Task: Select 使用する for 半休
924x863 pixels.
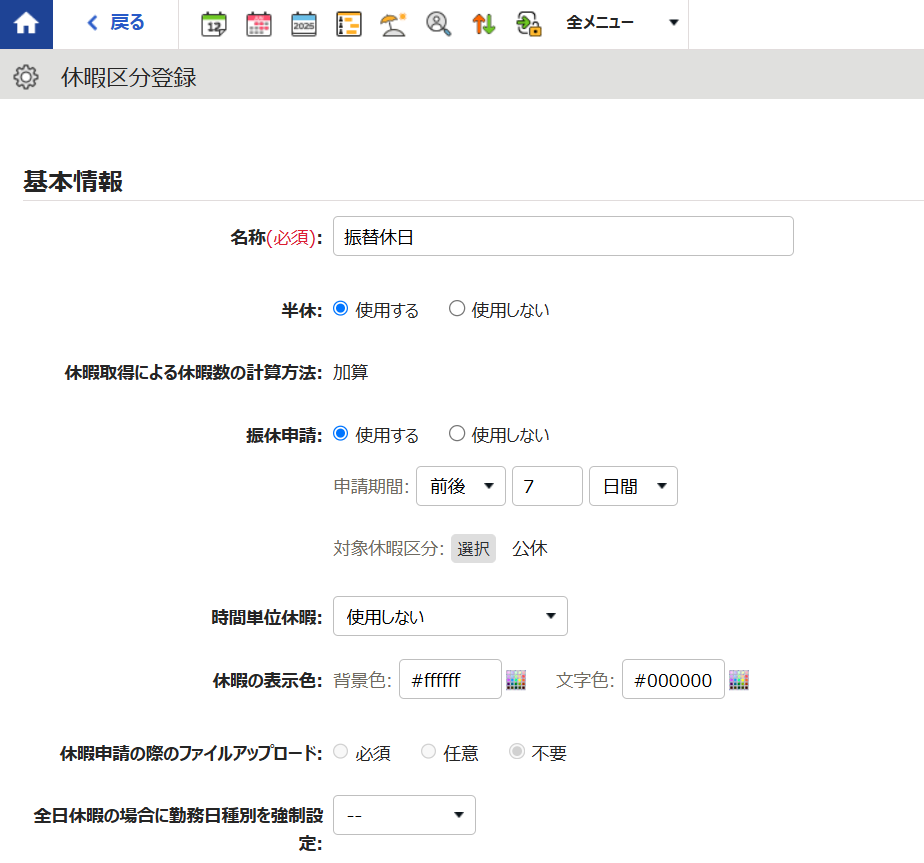Action: [x=341, y=309]
